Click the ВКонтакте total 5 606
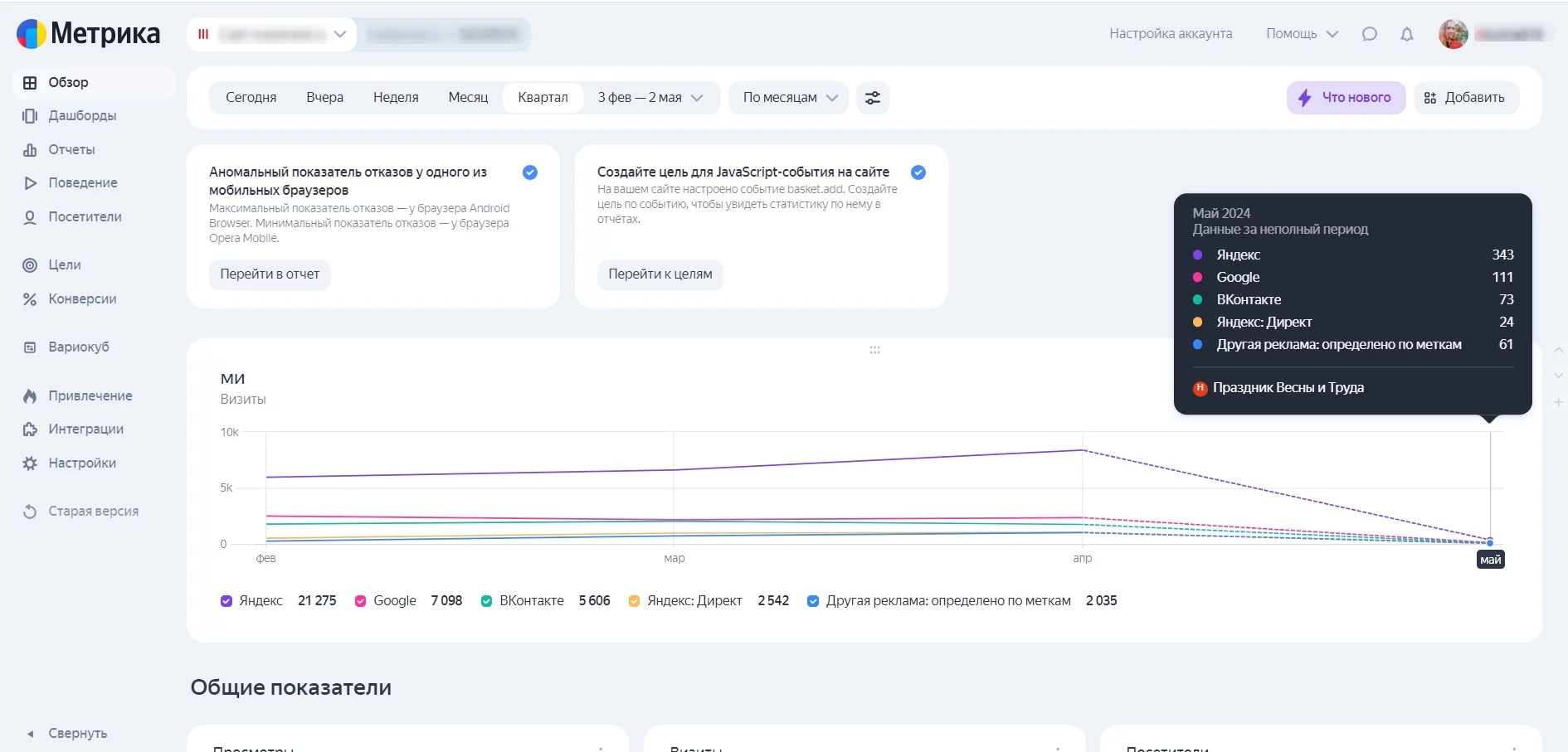This screenshot has width=1568, height=752. coord(594,600)
